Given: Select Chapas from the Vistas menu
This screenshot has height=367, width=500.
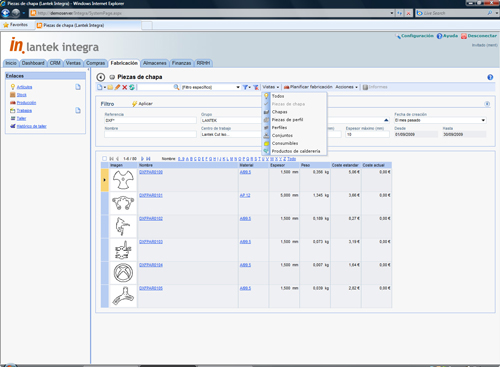Looking at the screenshot, I should [x=279, y=112].
